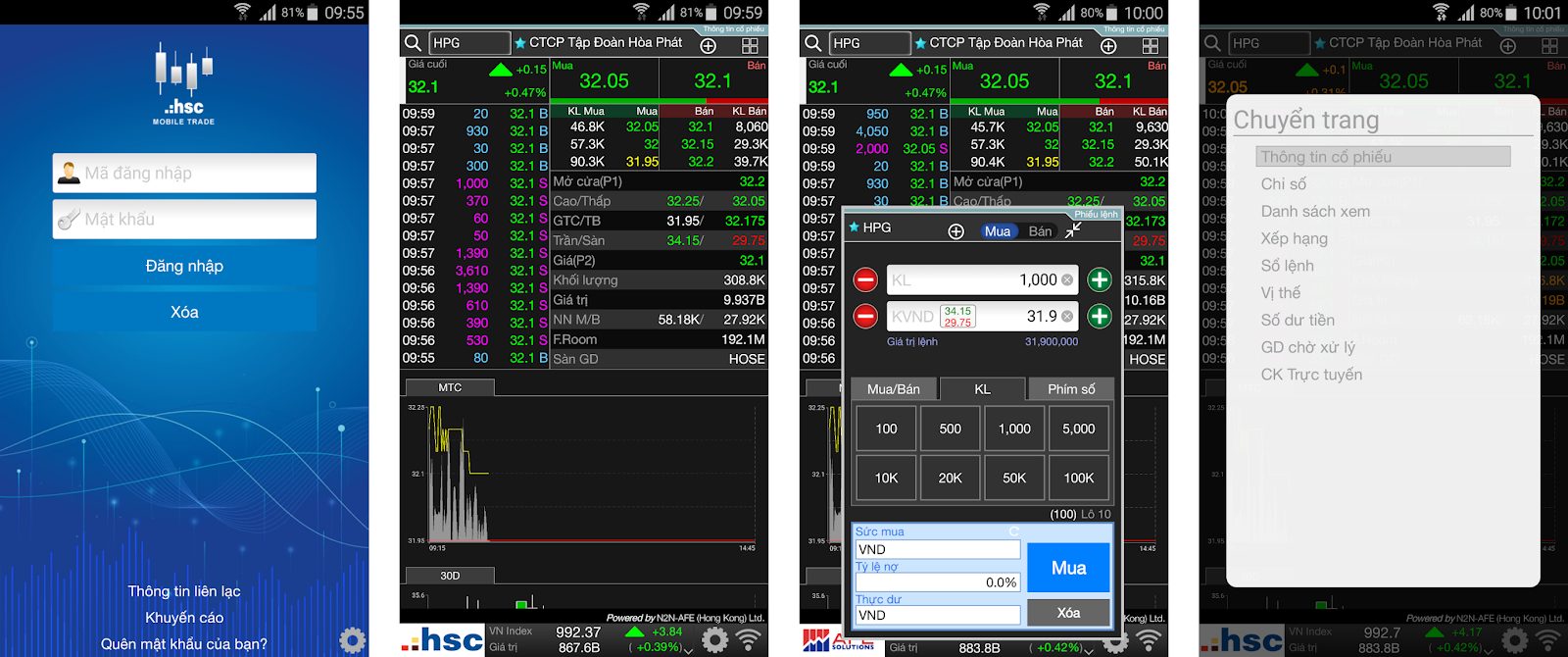Tap plus circle in order ticket header

click(x=956, y=231)
